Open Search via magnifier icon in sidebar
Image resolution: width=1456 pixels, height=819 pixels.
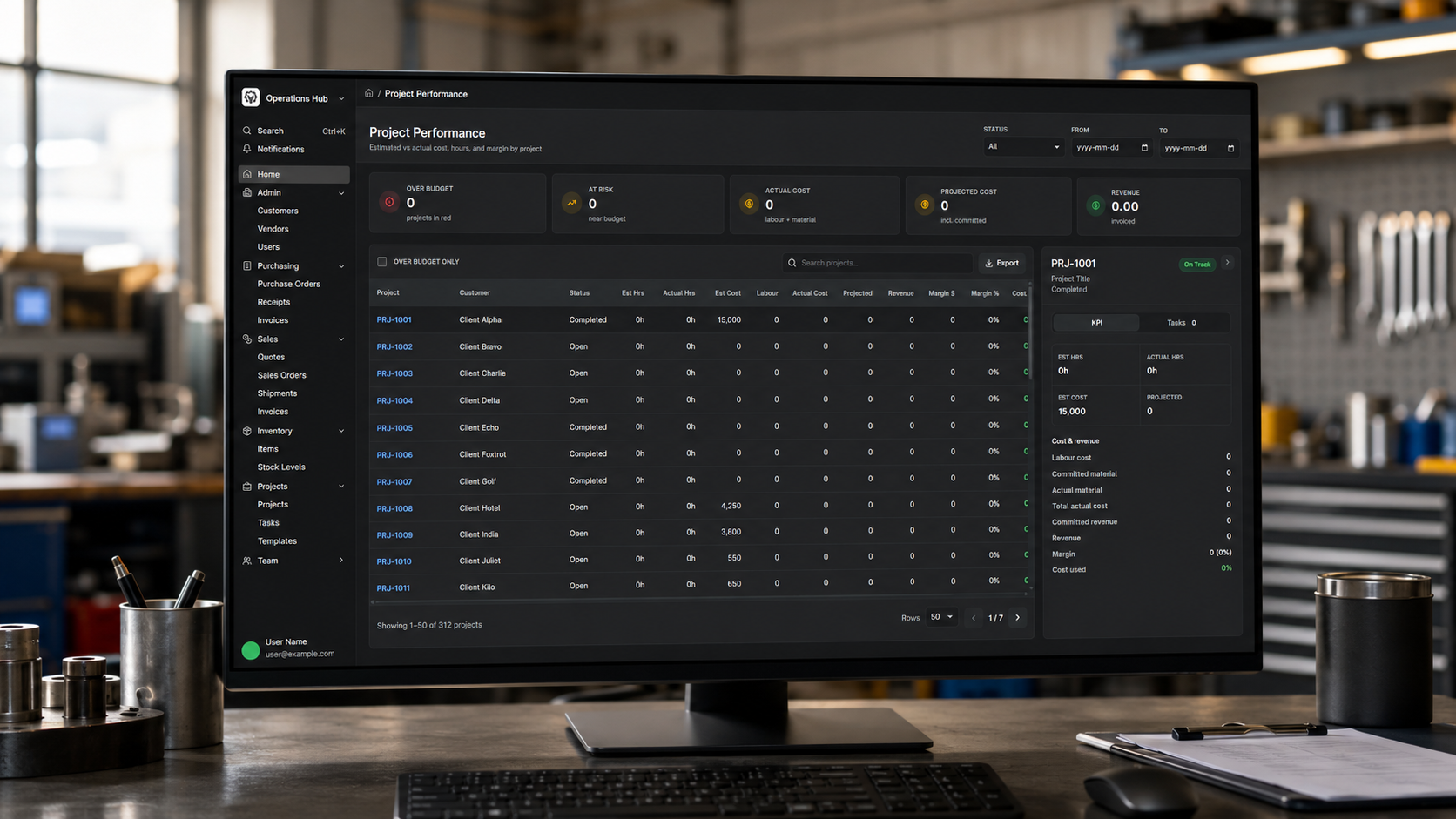coord(247,131)
